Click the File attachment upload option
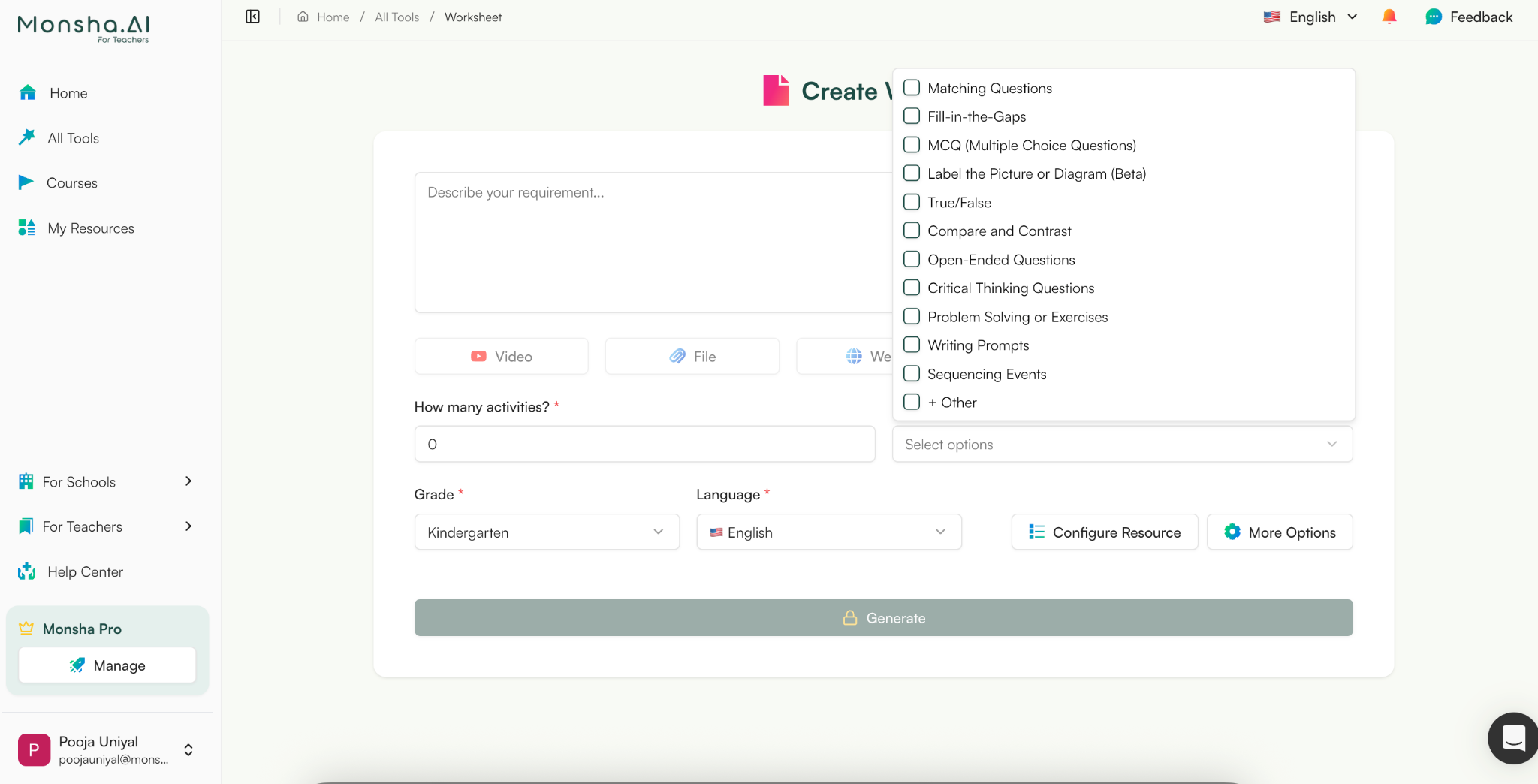The height and width of the screenshot is (784, 1538). tap(692, 356)
